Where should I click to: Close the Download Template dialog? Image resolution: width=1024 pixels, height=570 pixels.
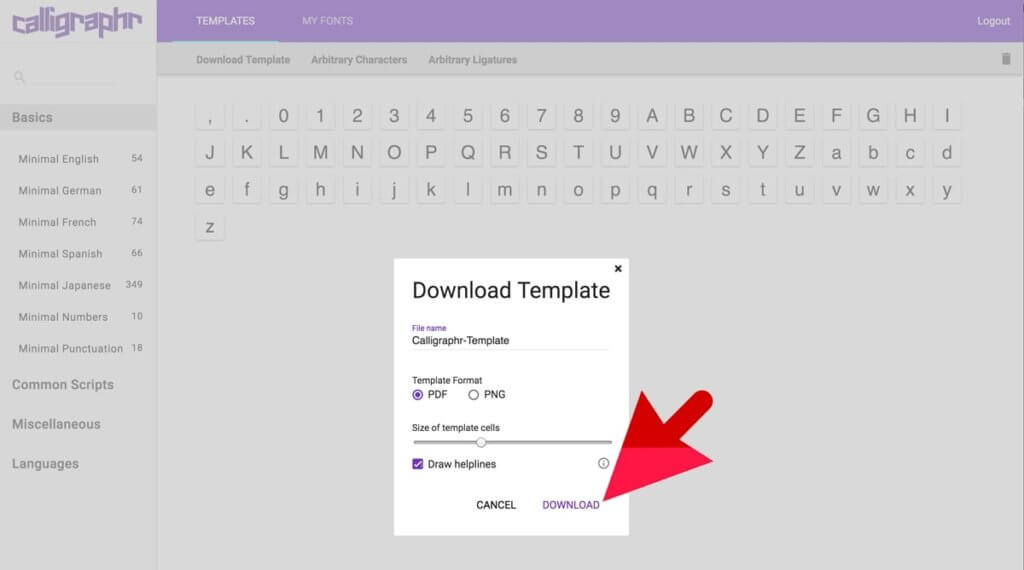(x=618, y=268)
